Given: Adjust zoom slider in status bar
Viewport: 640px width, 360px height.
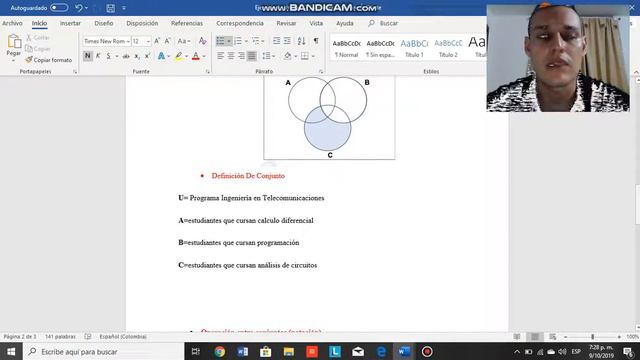Looking at the screenshot, I should click(592, 337).
